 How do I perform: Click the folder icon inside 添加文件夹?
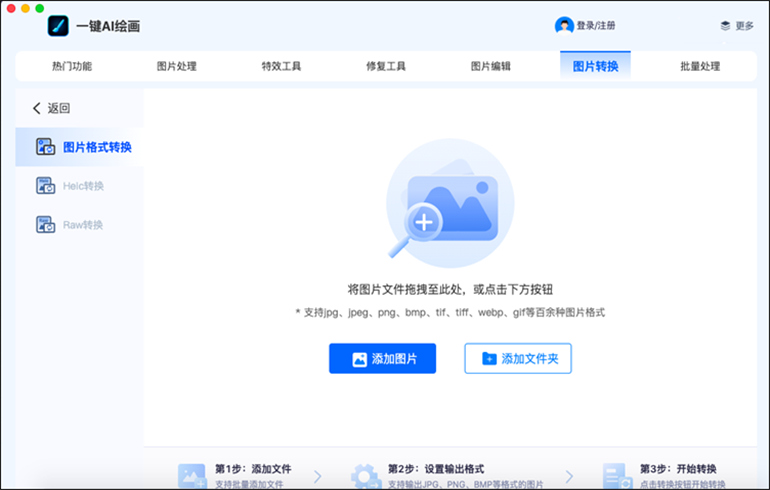tap(489, 359)
